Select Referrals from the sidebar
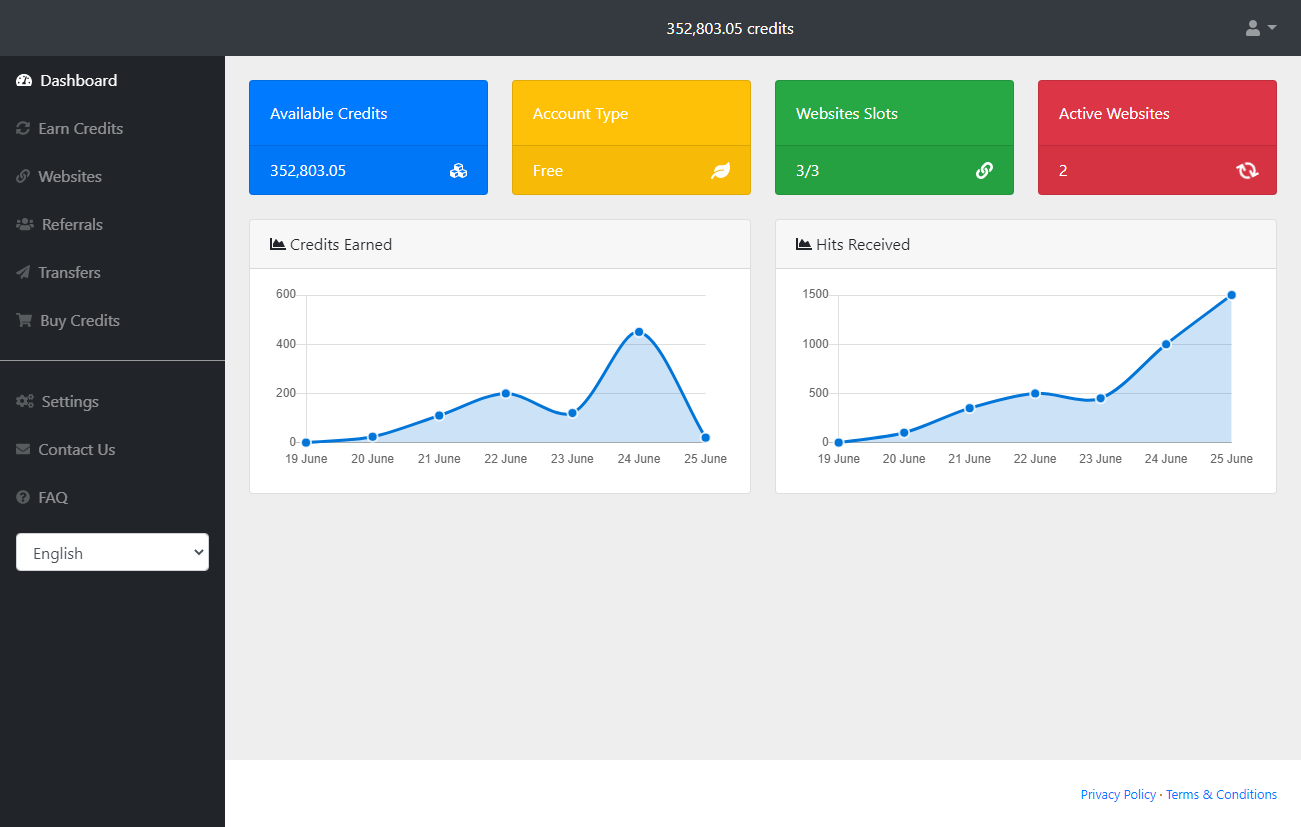This screenshot has width=1301, height=827. [x=72, y=225]
